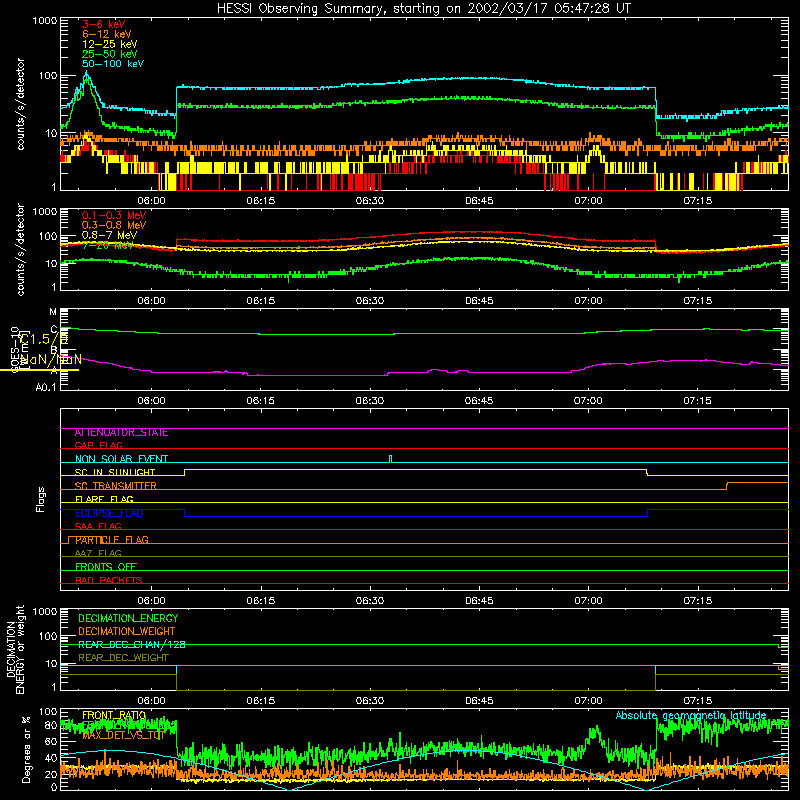The height and width of the screenshot is (800, 800).
Task: Click the BAD_PACKETS flag label
Action: (109, 580)
